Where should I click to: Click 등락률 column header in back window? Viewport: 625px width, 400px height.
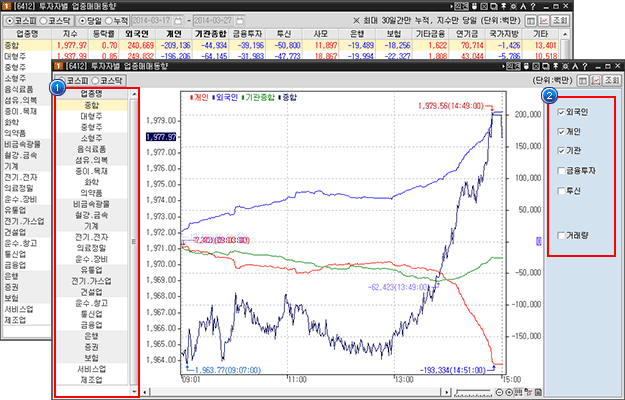click(x=103, y=34)
